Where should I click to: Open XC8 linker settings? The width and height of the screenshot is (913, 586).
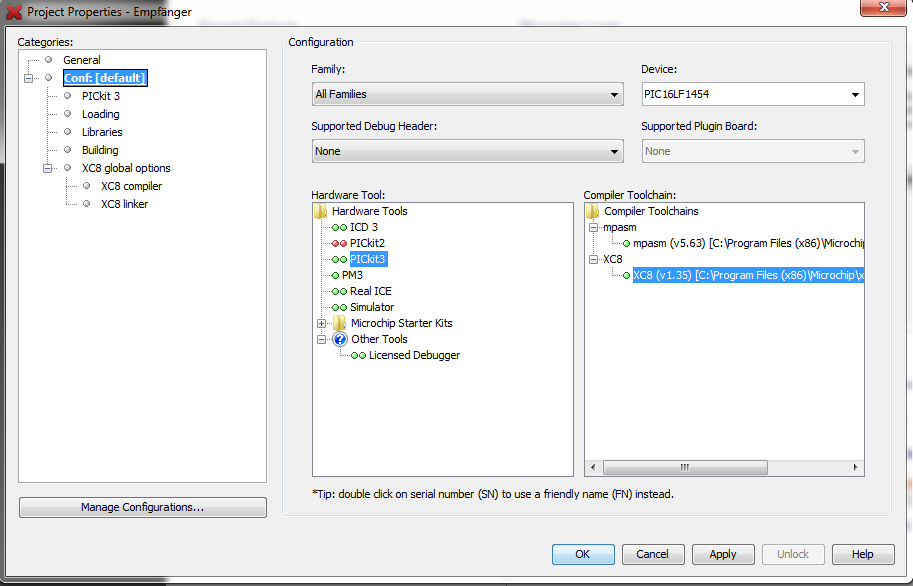click(x=124, y=204)
